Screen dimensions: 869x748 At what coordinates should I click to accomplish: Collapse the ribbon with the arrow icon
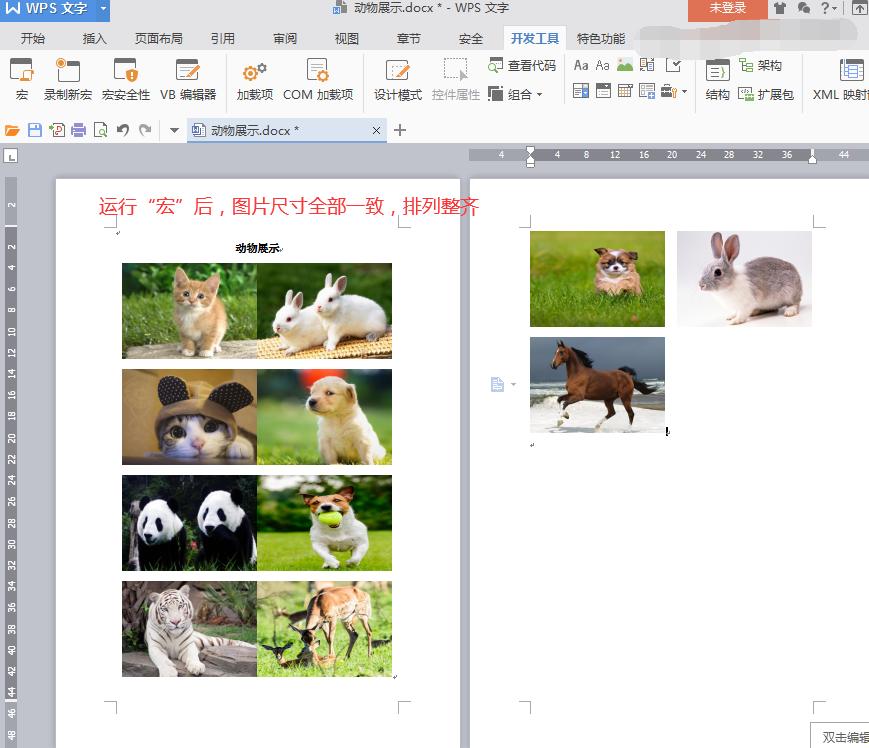(x=860, y=9)
